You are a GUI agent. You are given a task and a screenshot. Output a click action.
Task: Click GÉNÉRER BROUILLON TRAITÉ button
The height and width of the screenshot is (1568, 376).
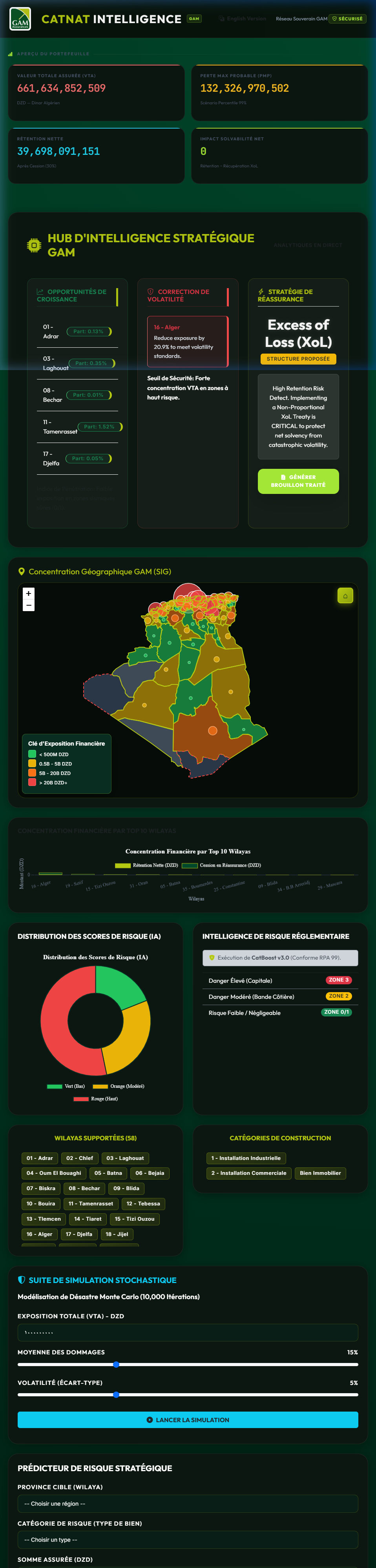[x=298, y=481]
